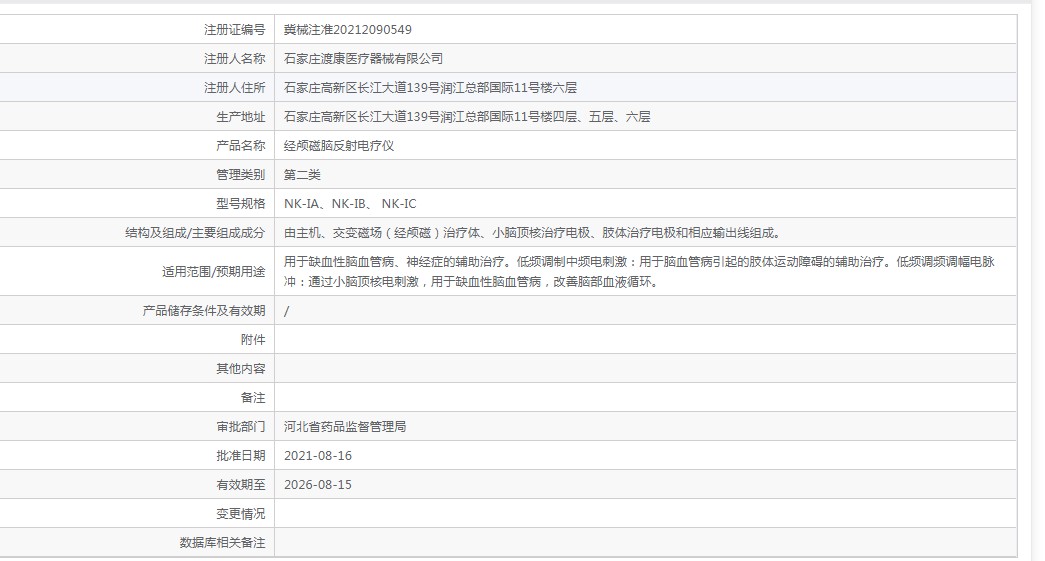
Task: Click the slash value for storage conditions
Action: [x=287, y=311]
